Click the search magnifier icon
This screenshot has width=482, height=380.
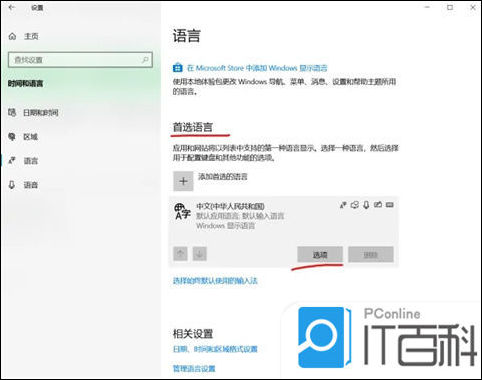[145, 60]
